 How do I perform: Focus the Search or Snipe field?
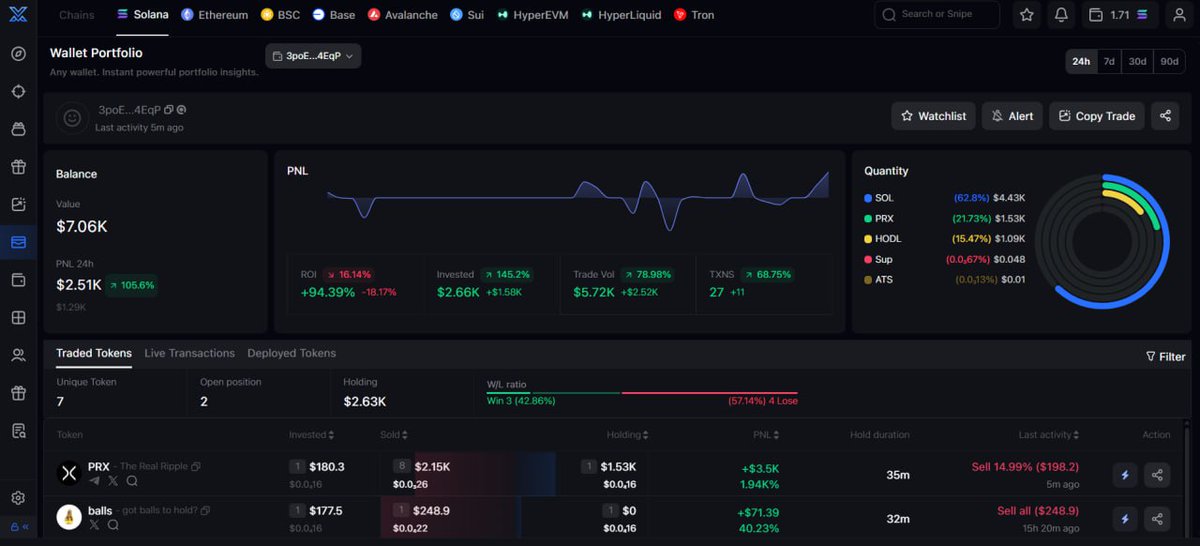click(937, 15)
